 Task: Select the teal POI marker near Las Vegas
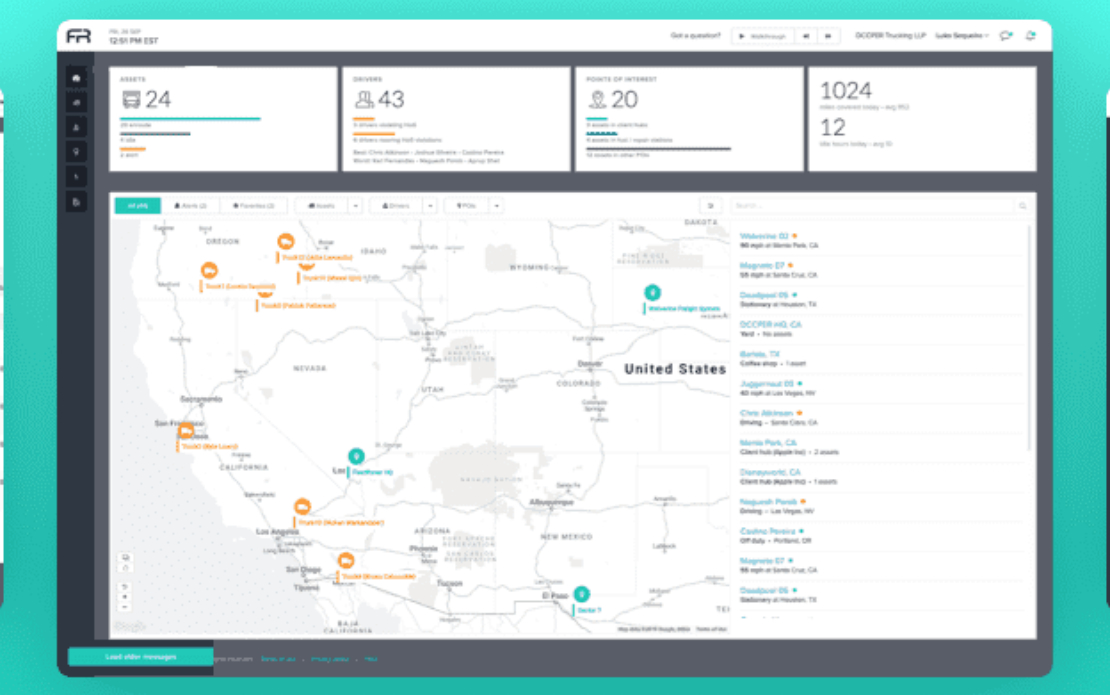coord(356,456)
